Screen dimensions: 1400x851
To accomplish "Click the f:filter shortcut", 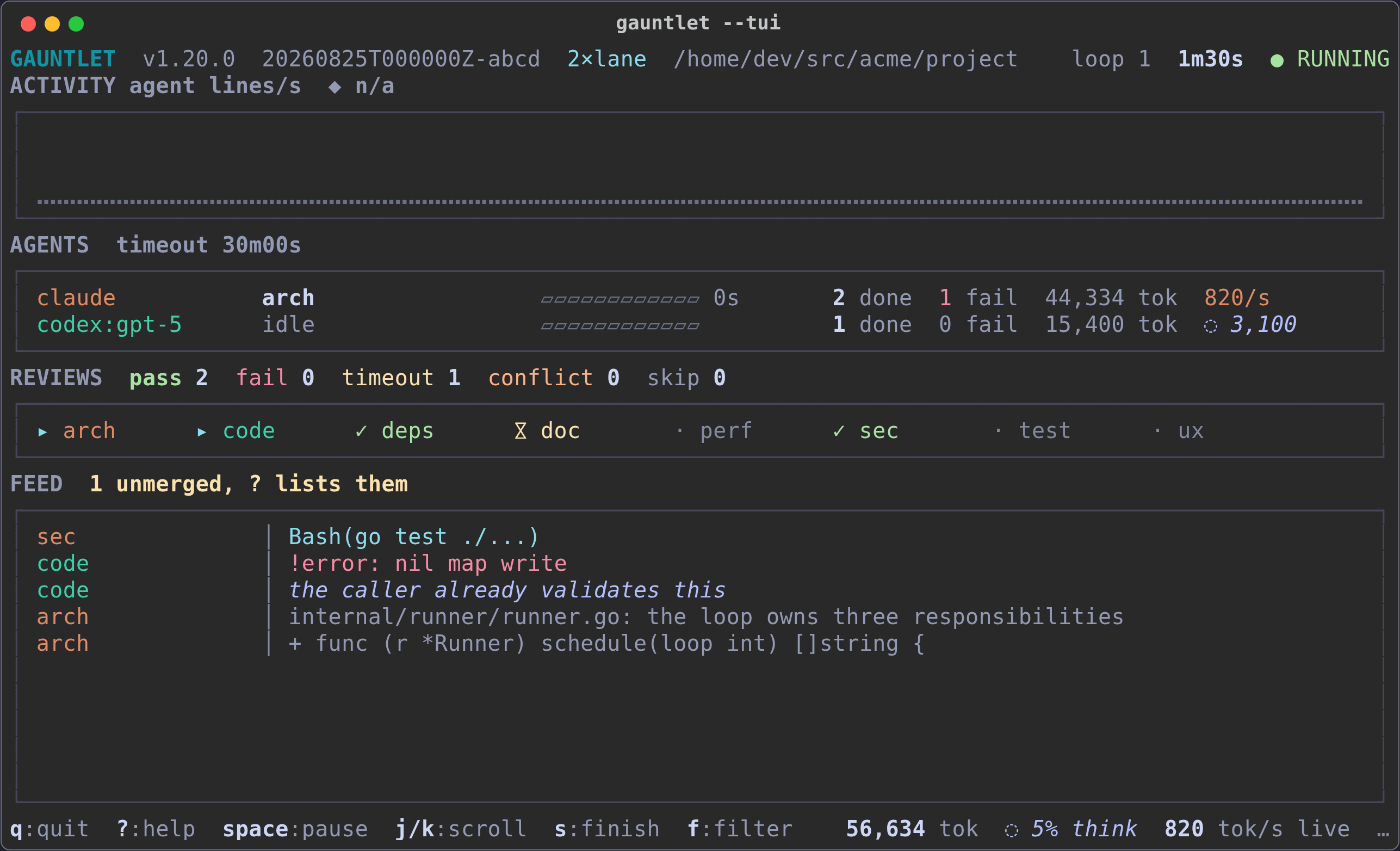I will coord(740,829).
